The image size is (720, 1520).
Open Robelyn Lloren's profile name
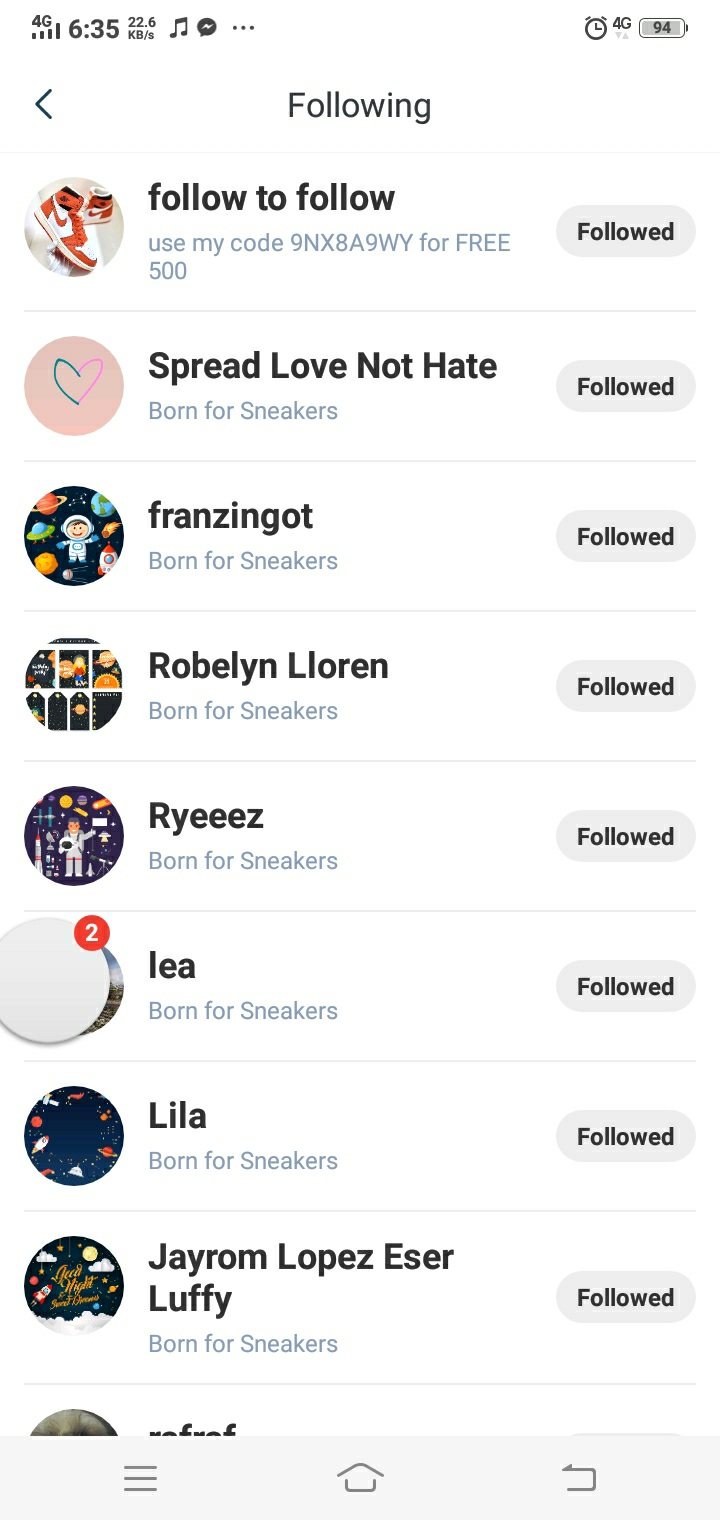pos(268,666)
